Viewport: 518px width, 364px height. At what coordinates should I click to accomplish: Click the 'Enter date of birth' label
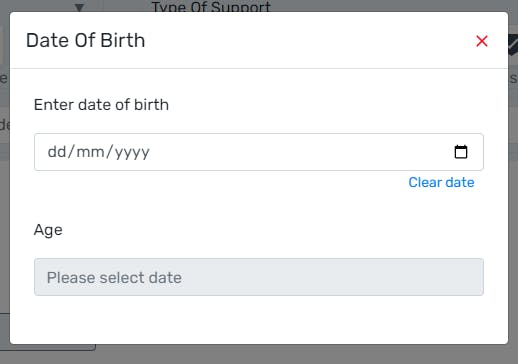point(101,105)
